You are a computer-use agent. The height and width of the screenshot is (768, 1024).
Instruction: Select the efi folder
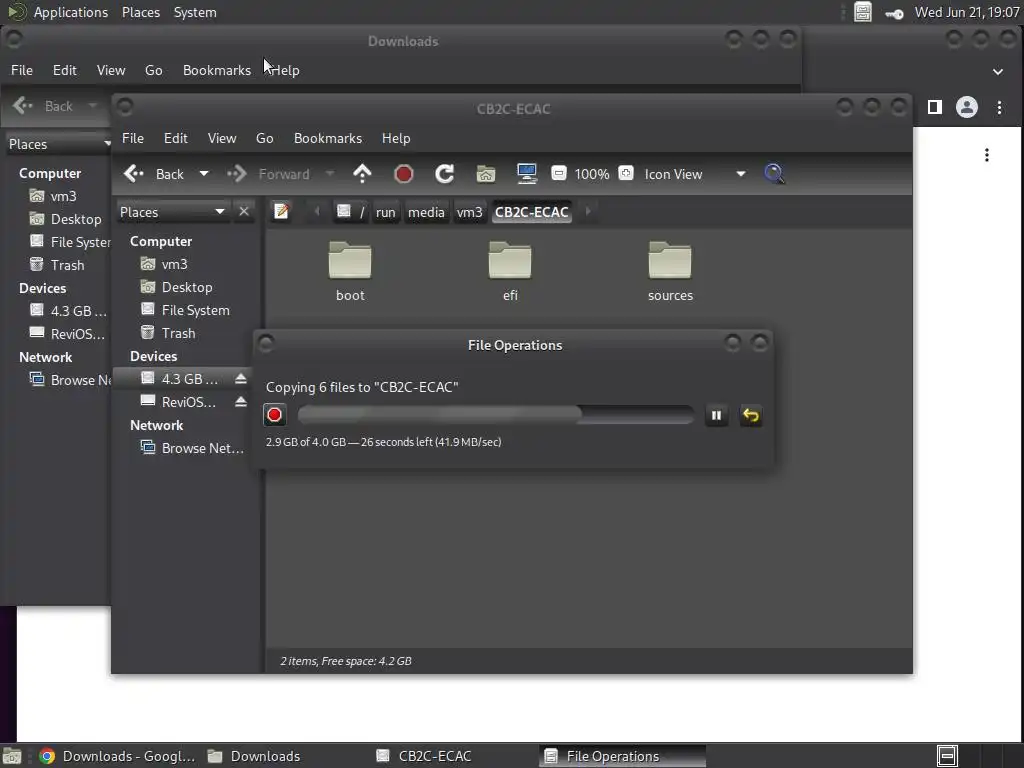510,272
